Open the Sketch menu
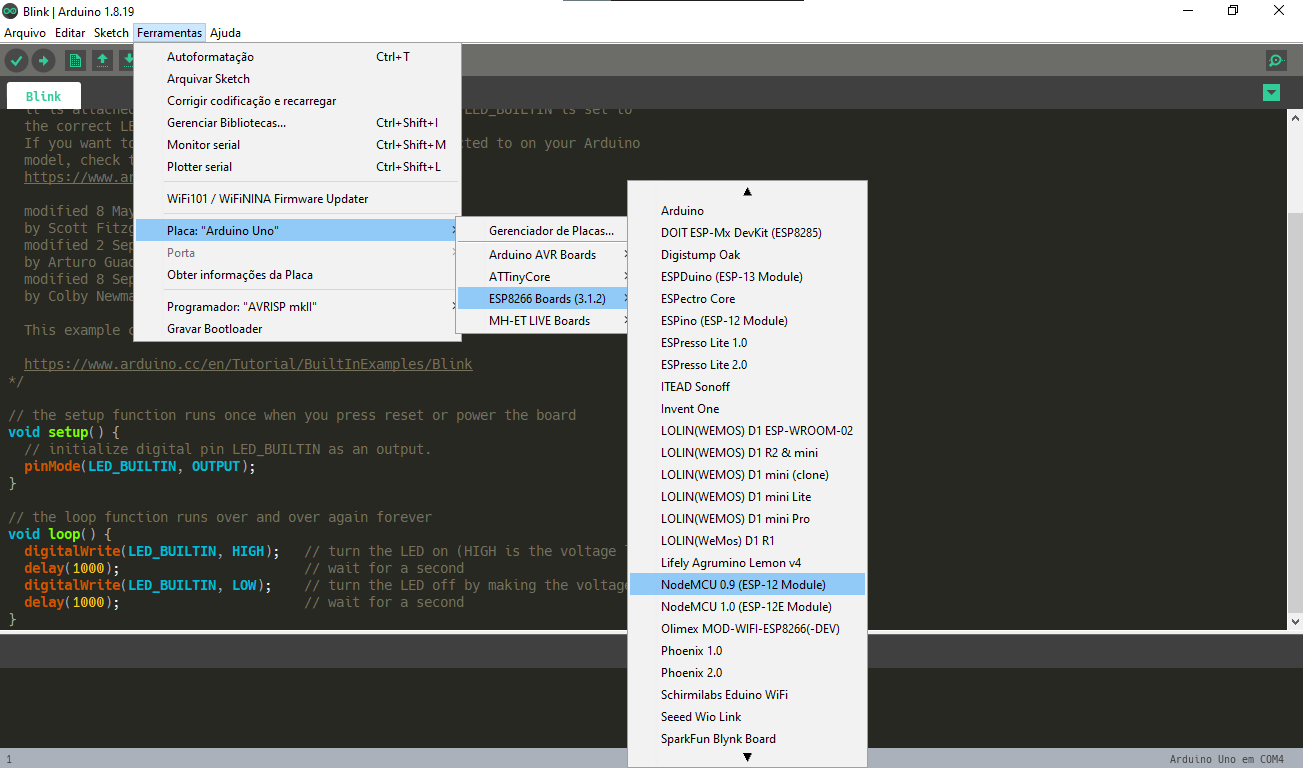This screenshot has width=1303, height=768. pyautogui.click(x=111, y=33)
